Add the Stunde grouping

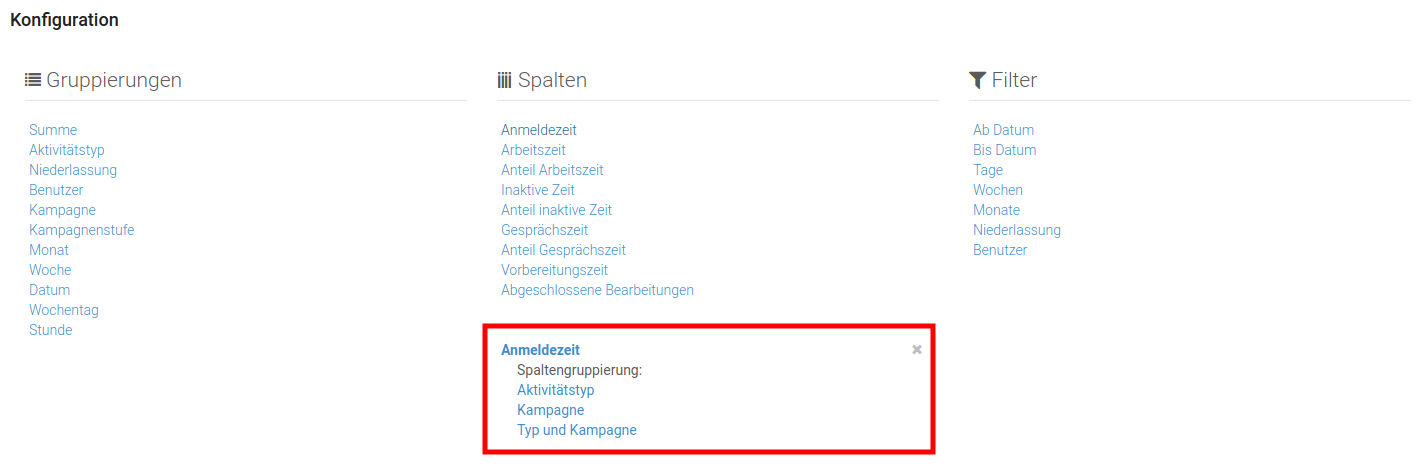(51, 330)
